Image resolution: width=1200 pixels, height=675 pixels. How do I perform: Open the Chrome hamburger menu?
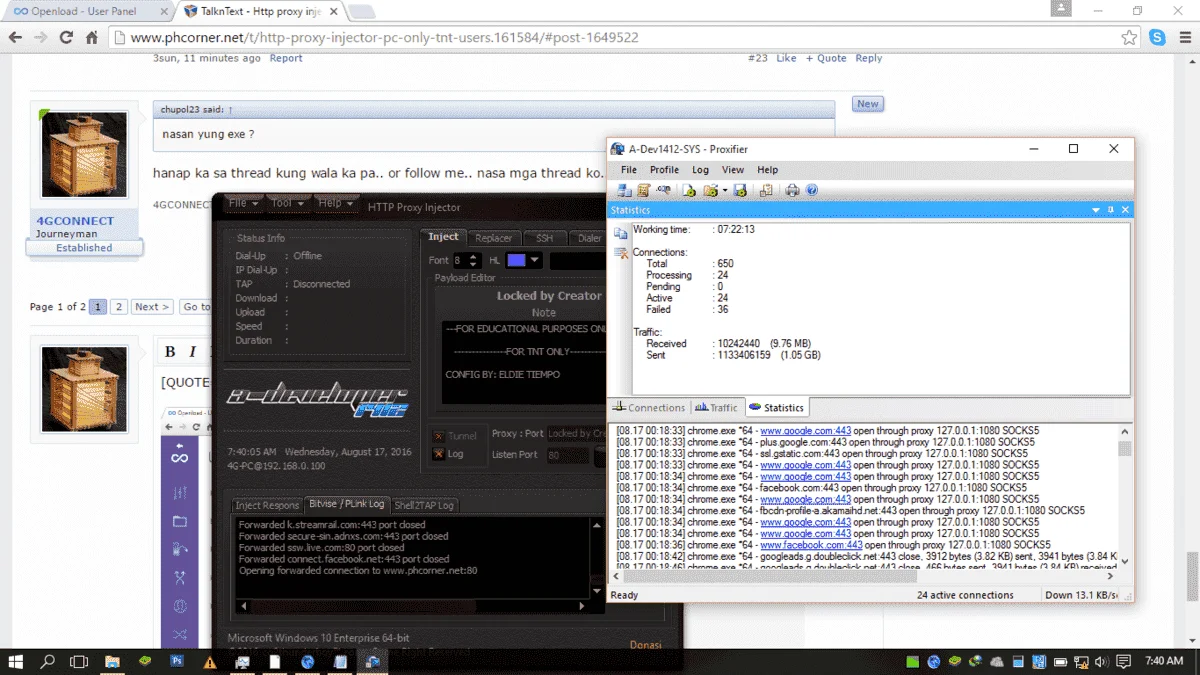(1184, 38)
